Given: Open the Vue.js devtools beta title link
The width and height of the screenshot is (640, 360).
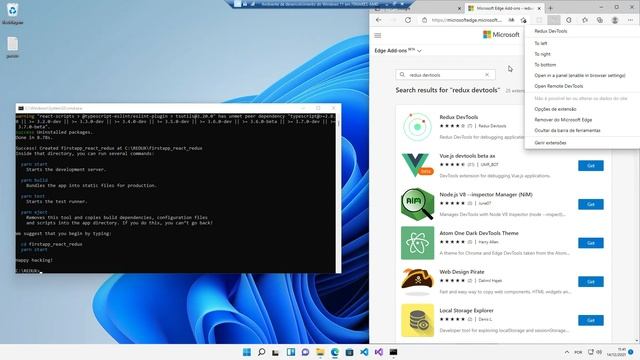Looking at the screenshot, I should coord(467,156).
